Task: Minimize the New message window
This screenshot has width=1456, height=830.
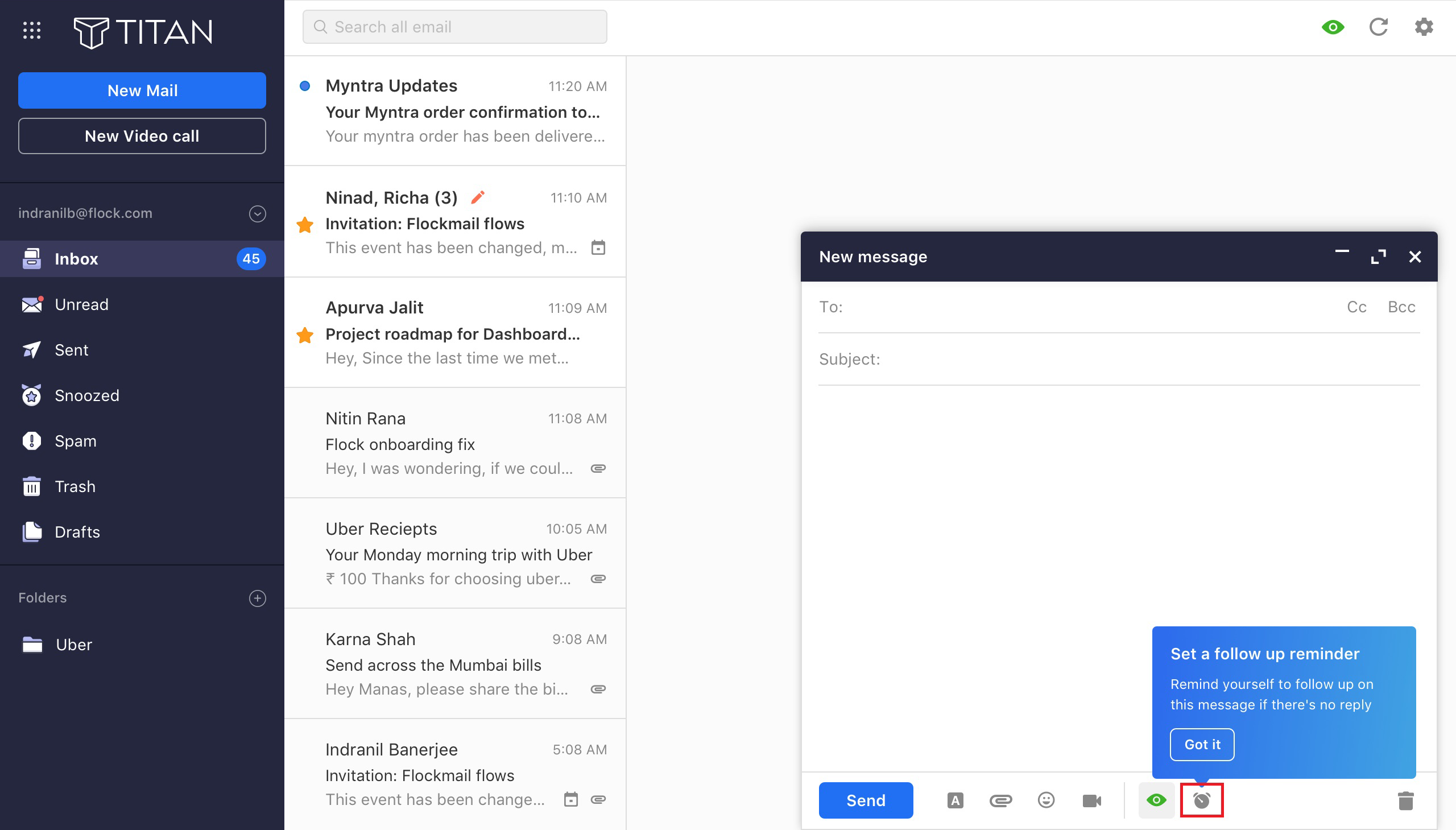Action: coord(1342,251)
